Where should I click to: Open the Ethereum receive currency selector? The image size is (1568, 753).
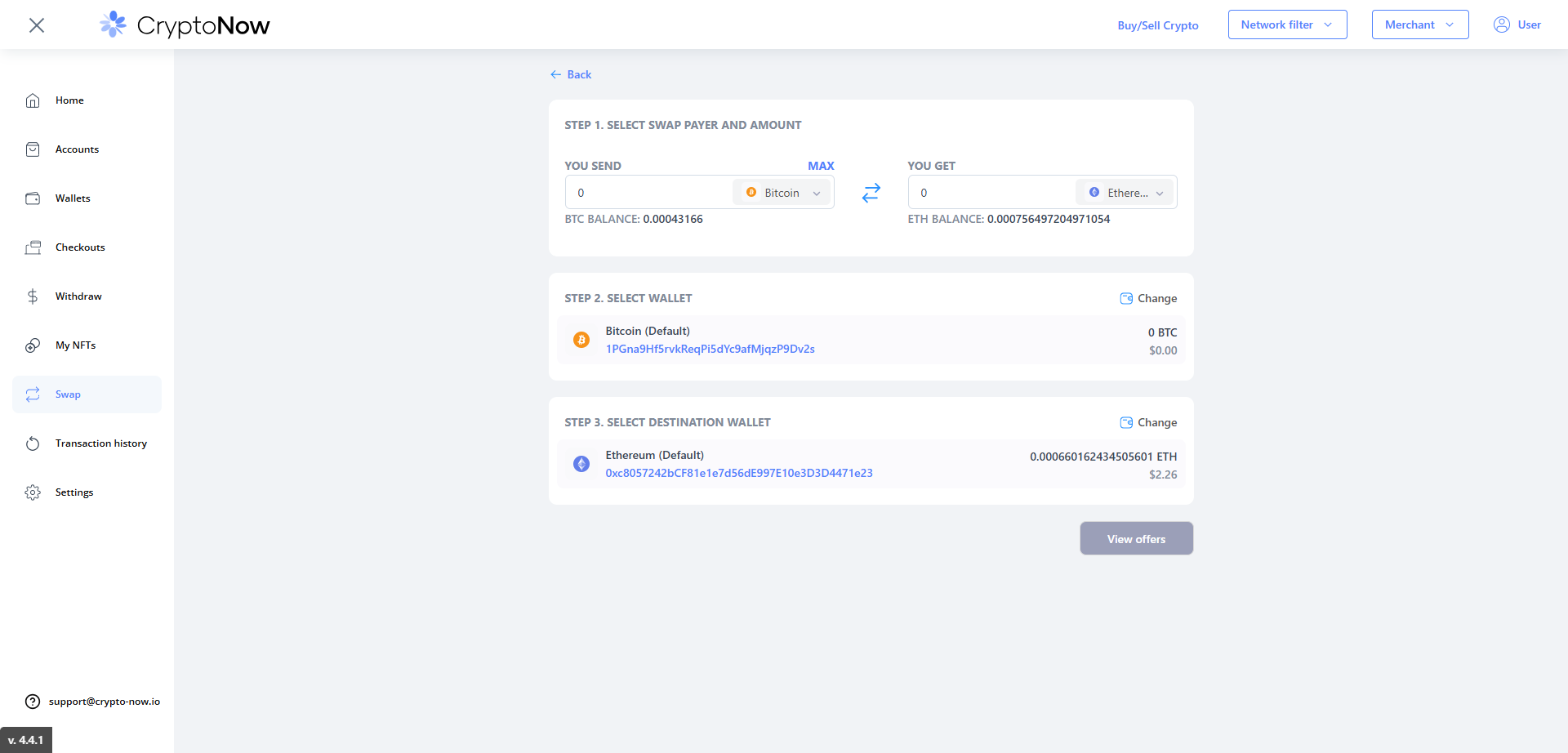tap(1125, 193)
